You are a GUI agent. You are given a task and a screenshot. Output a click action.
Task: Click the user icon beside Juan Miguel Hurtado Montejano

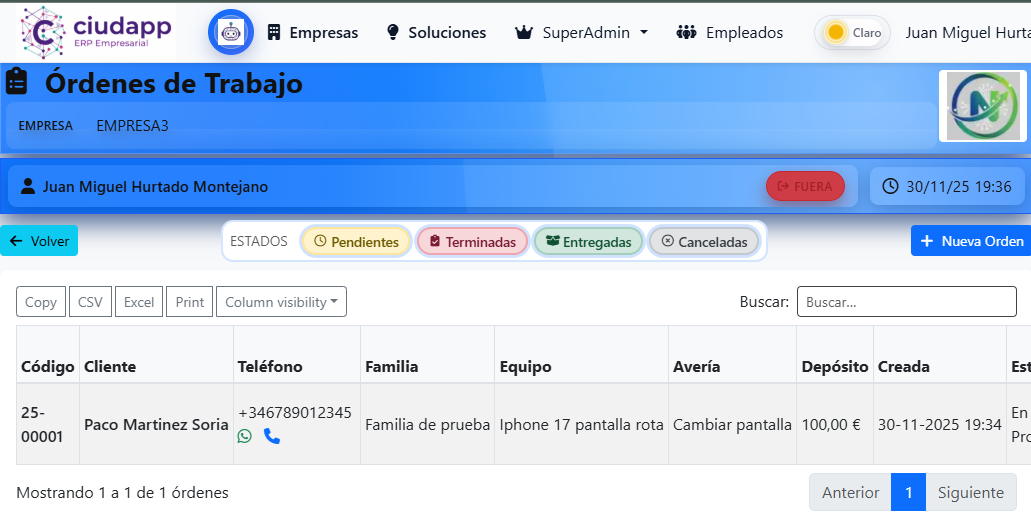28,186
